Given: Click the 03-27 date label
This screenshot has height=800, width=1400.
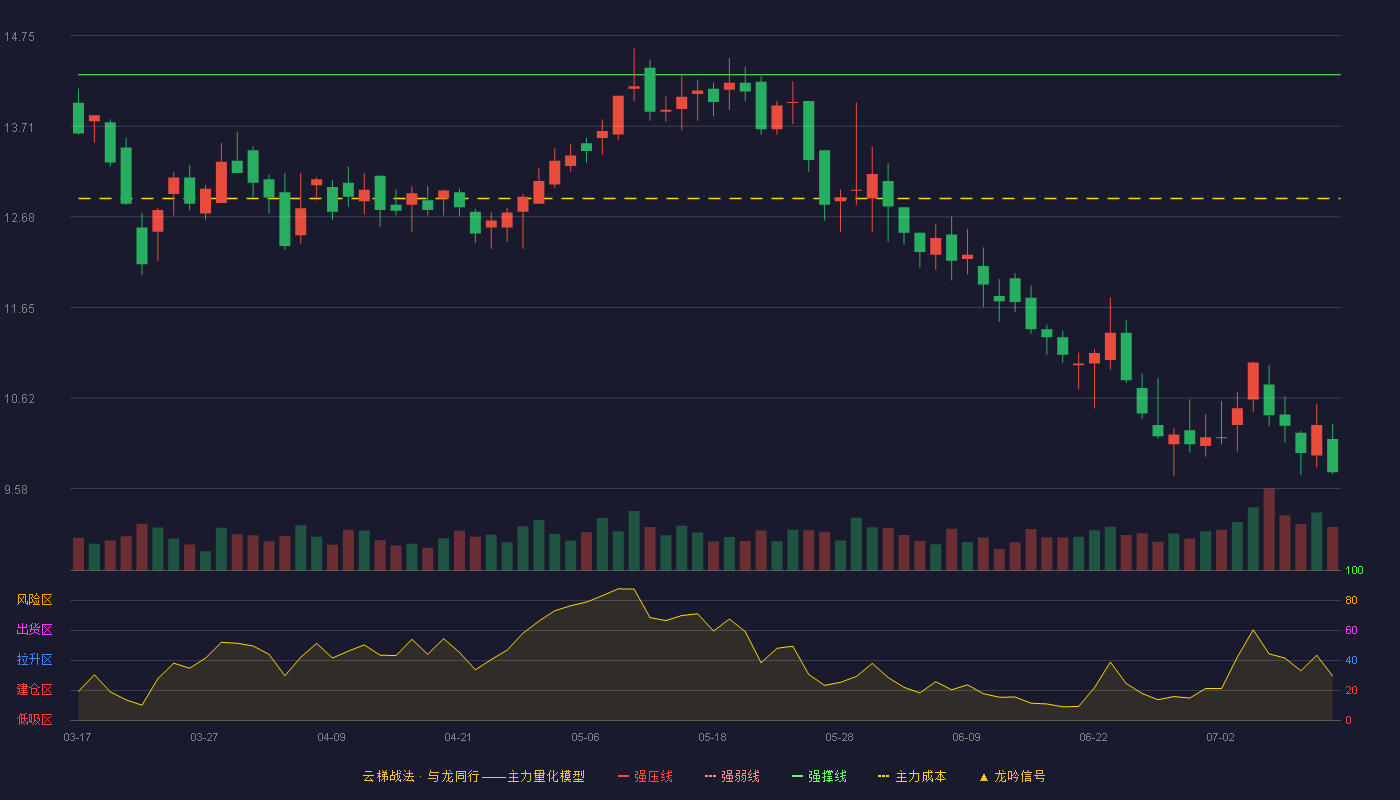Looking at the screenshot, I should [x=204, y=737].
